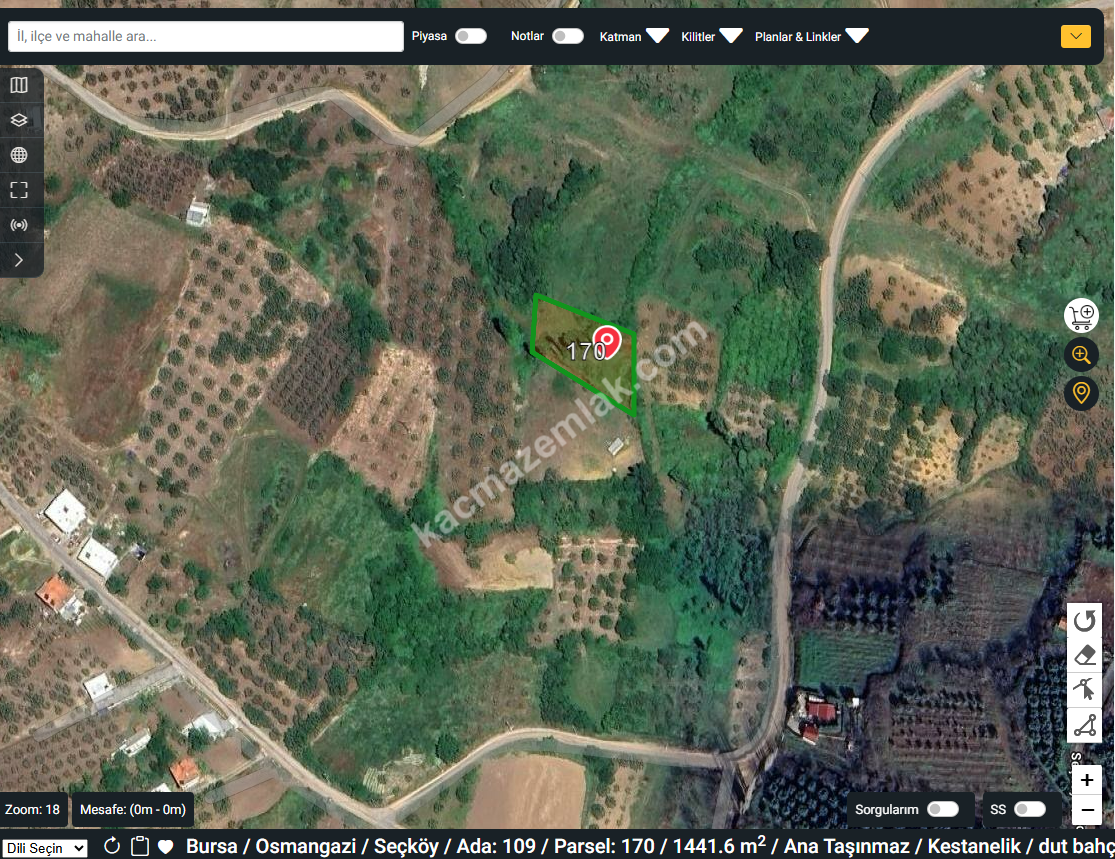Click the il, ilçe ve mahalle search field

205,37
